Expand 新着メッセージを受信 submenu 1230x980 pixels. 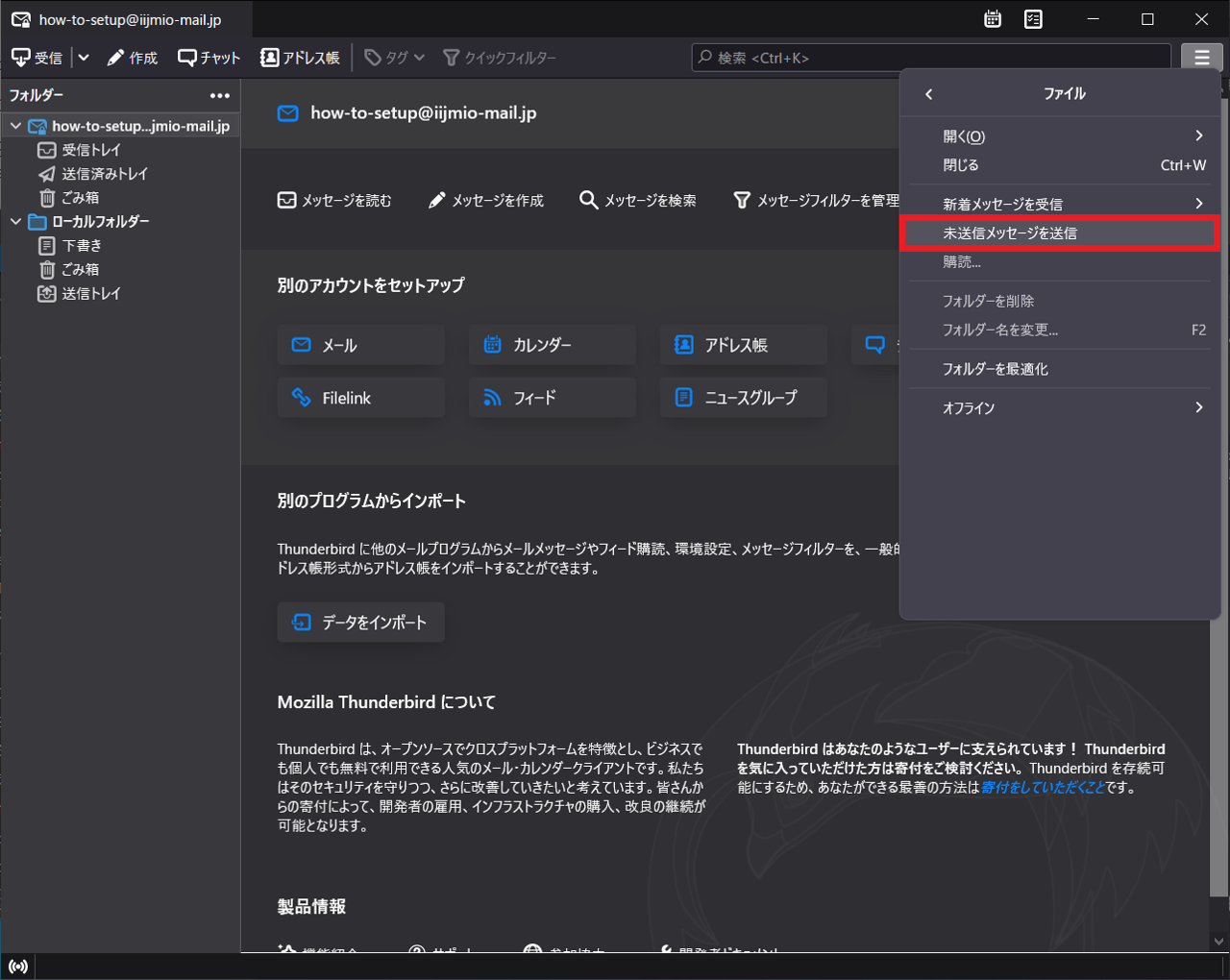tap(1060, 204)
